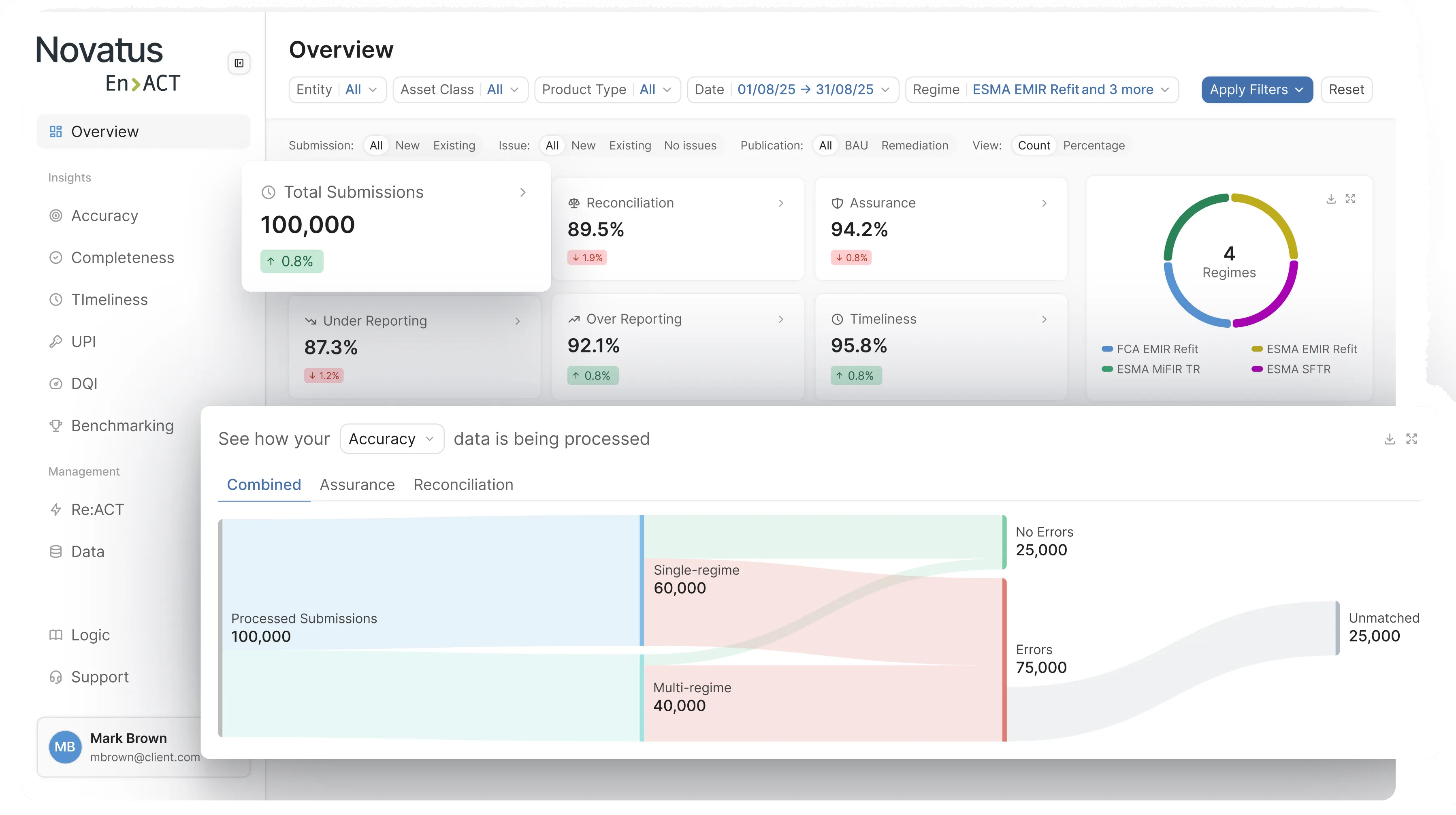Switch View to Percentage
This screenshot has height=815, width=1456.
(1093, 145)
